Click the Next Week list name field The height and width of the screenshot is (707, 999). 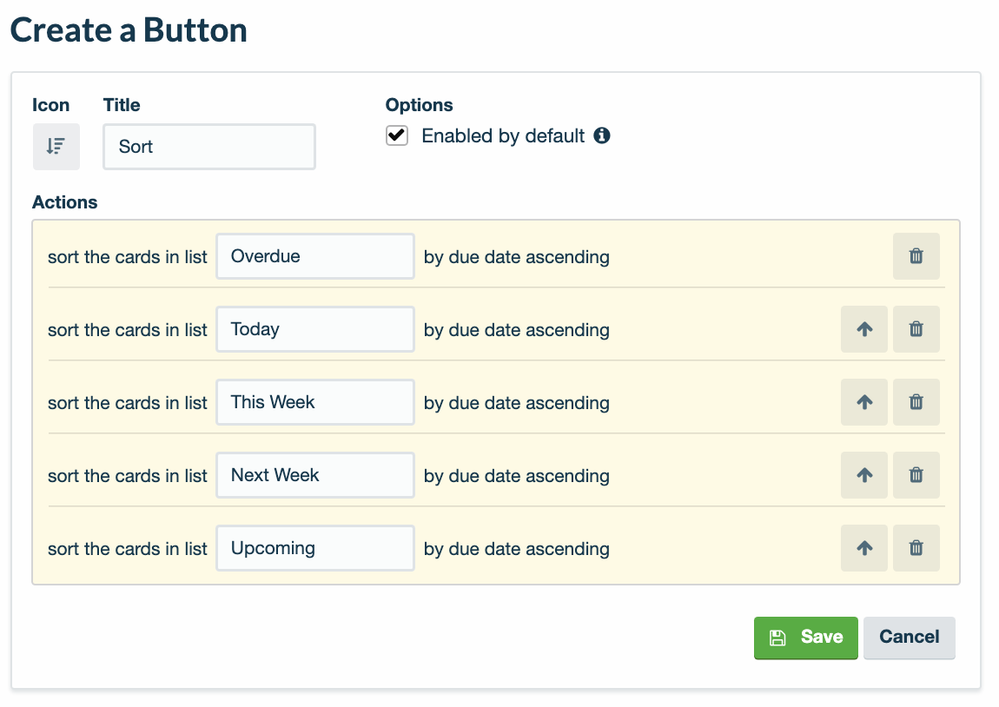pyautogui.click(x=315, y=475)
